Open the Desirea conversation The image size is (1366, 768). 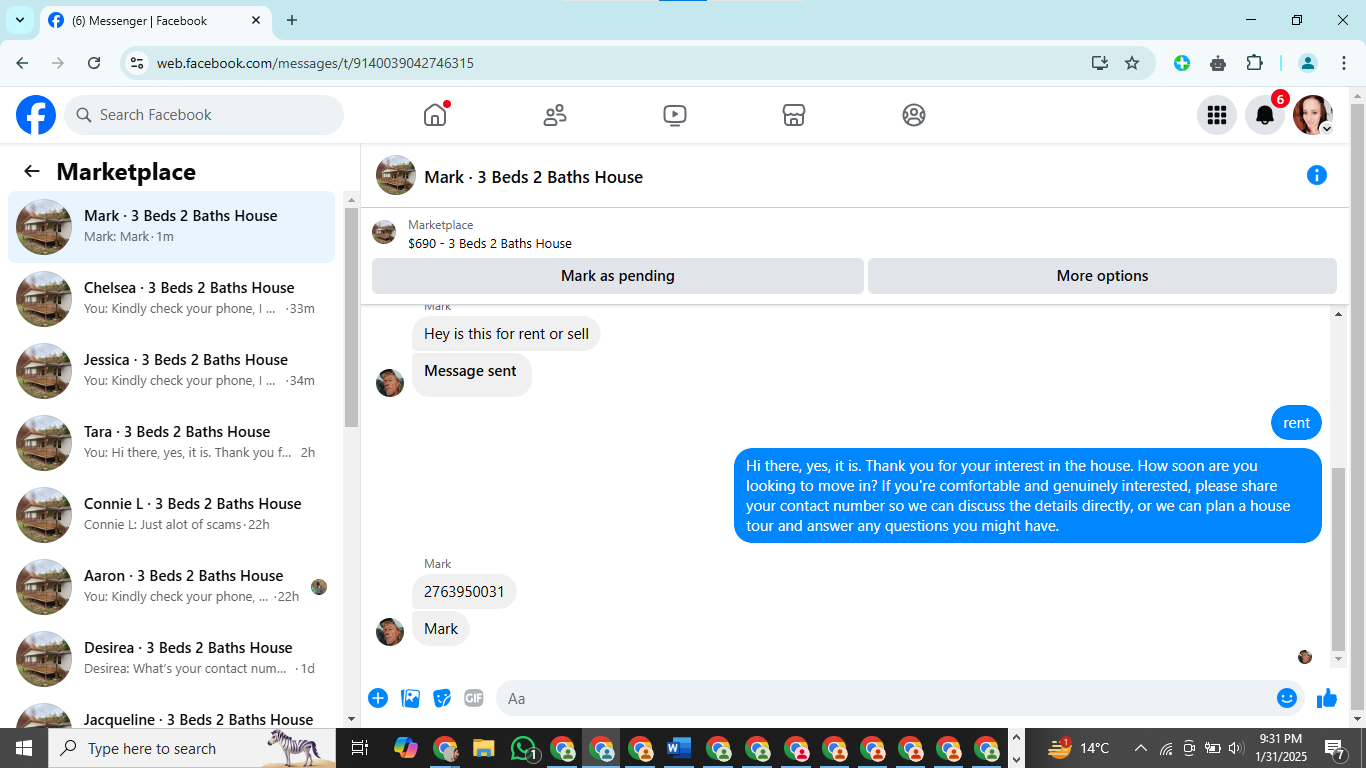[172, 659]
